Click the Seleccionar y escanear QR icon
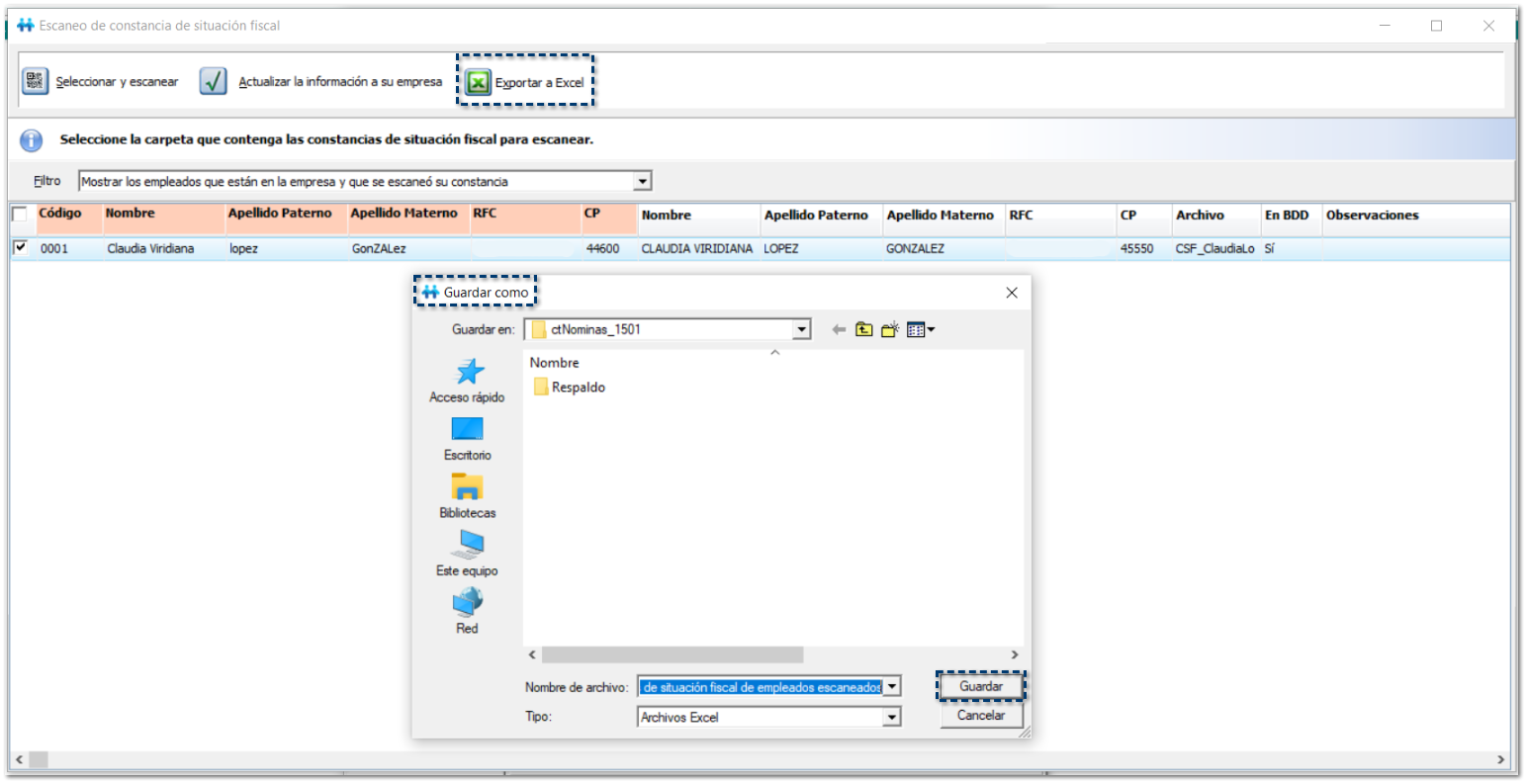The width and height of the screenshot is (1527, 784). coord(36,81)
